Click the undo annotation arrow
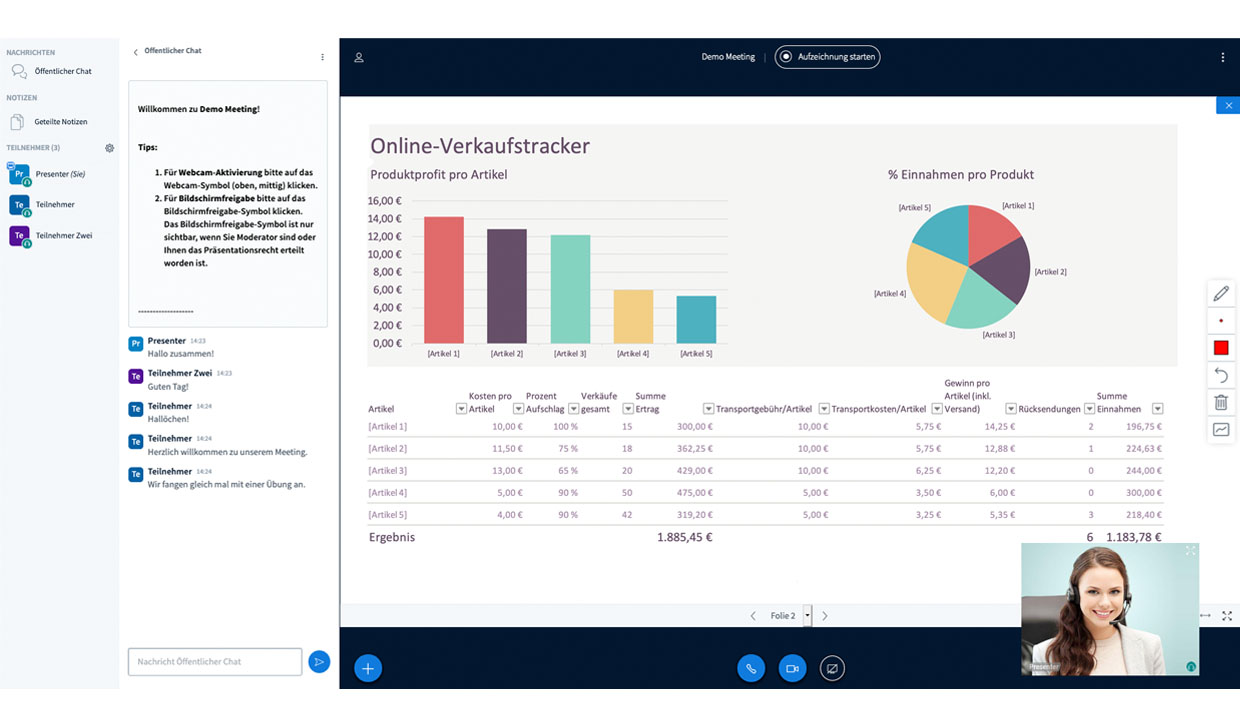 [1220, 375]
